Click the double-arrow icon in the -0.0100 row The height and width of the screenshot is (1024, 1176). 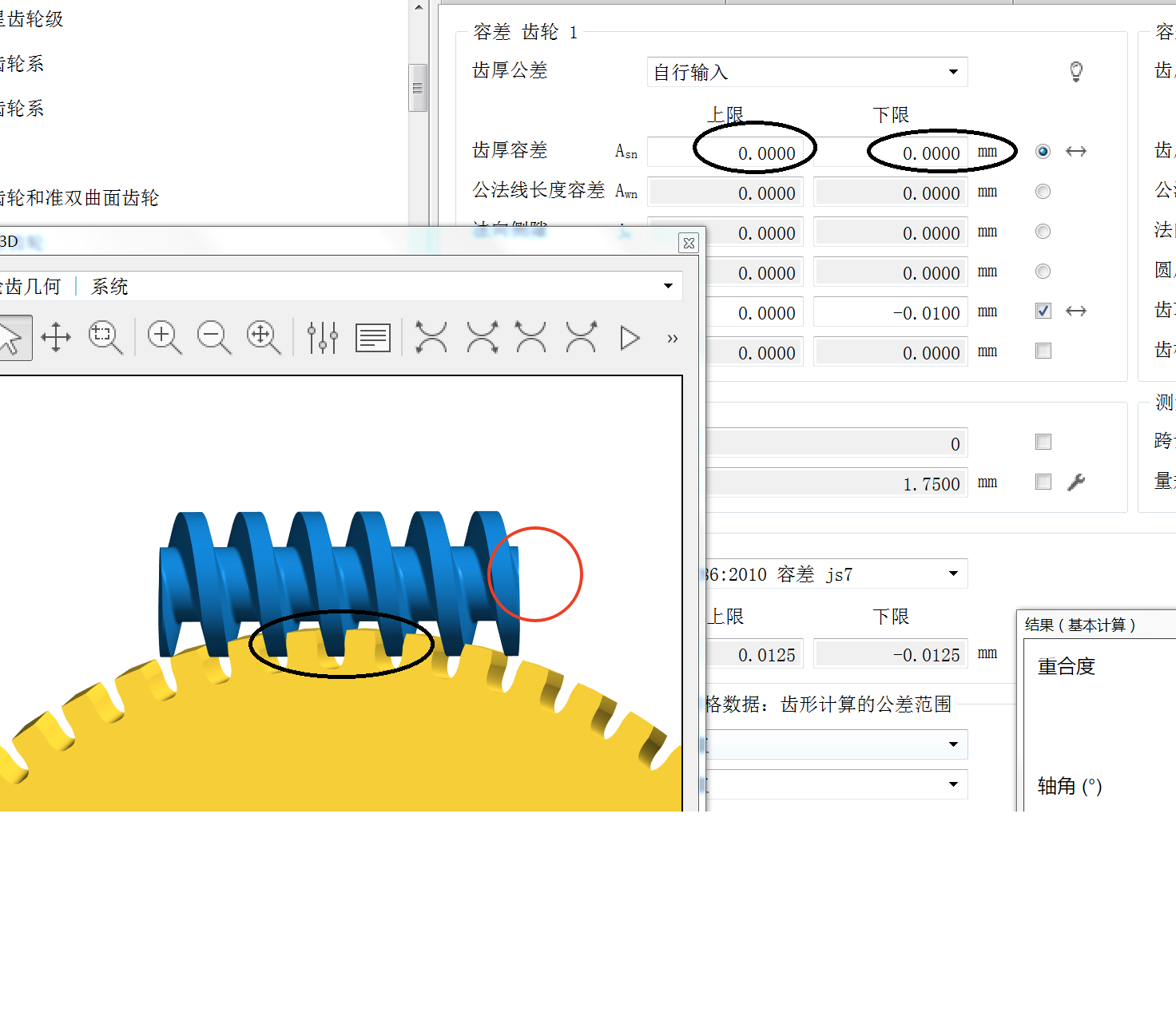pyautogui.click(x=1076, y=311)
